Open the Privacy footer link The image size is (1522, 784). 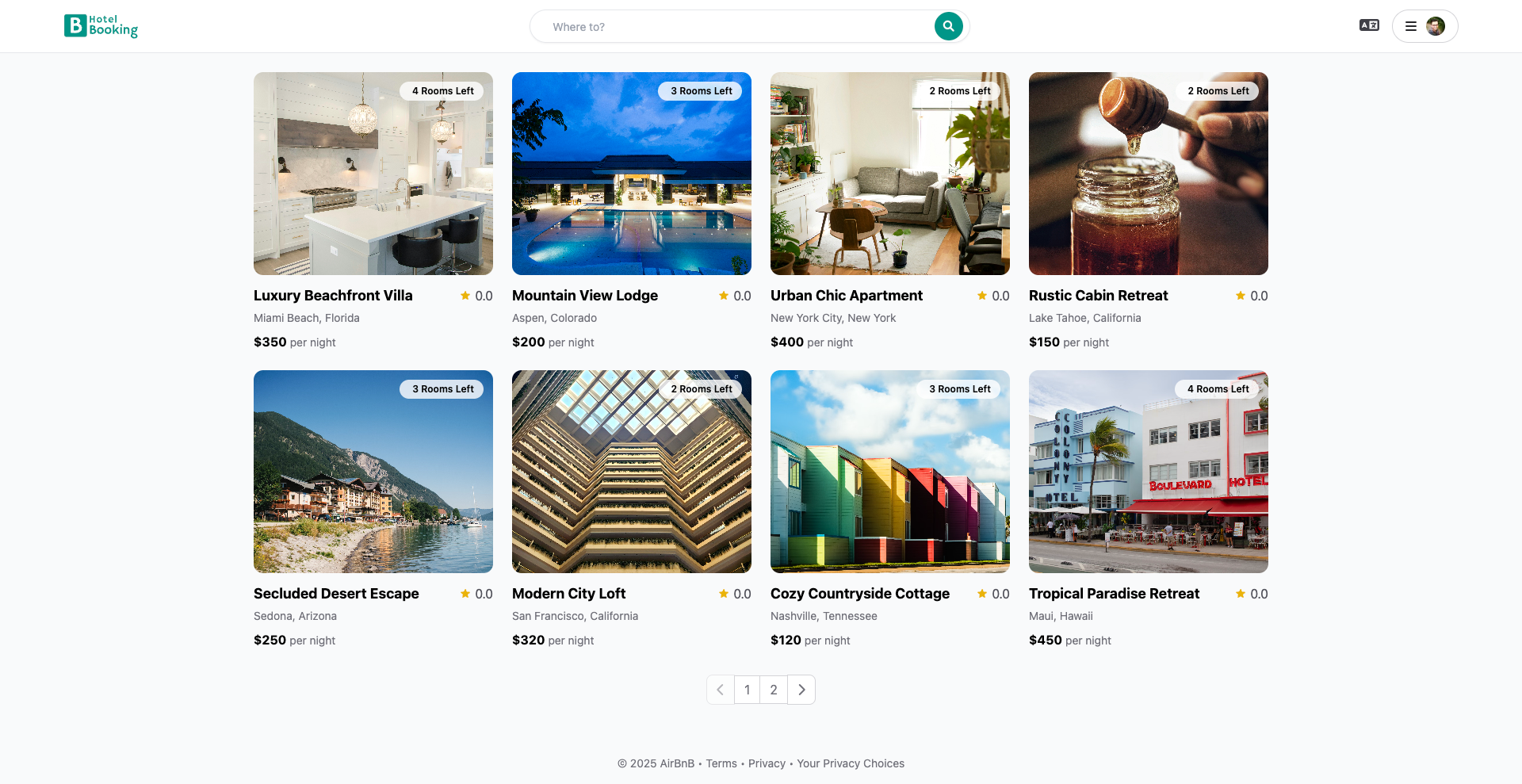click(767, 763)
